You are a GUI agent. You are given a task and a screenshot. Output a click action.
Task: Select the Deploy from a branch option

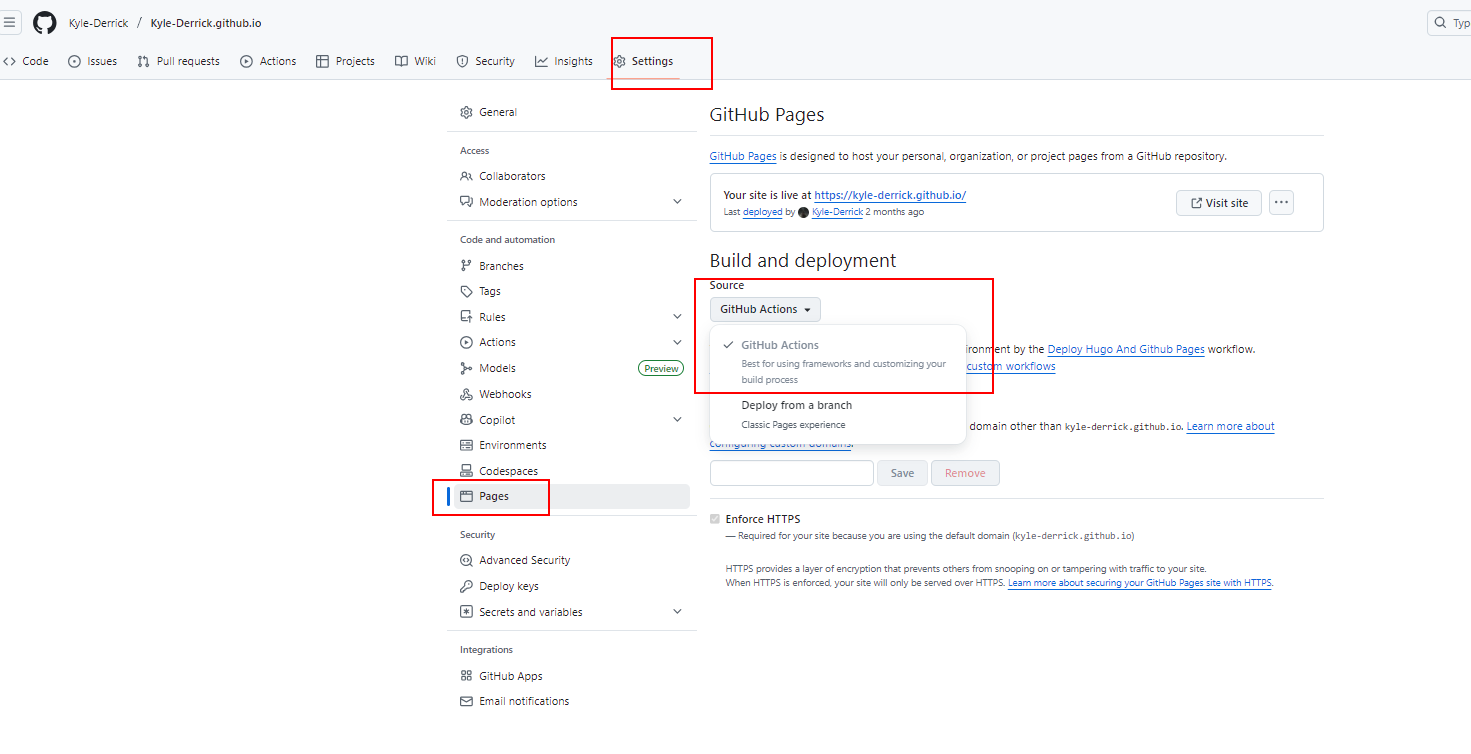(x=796, y=406)
